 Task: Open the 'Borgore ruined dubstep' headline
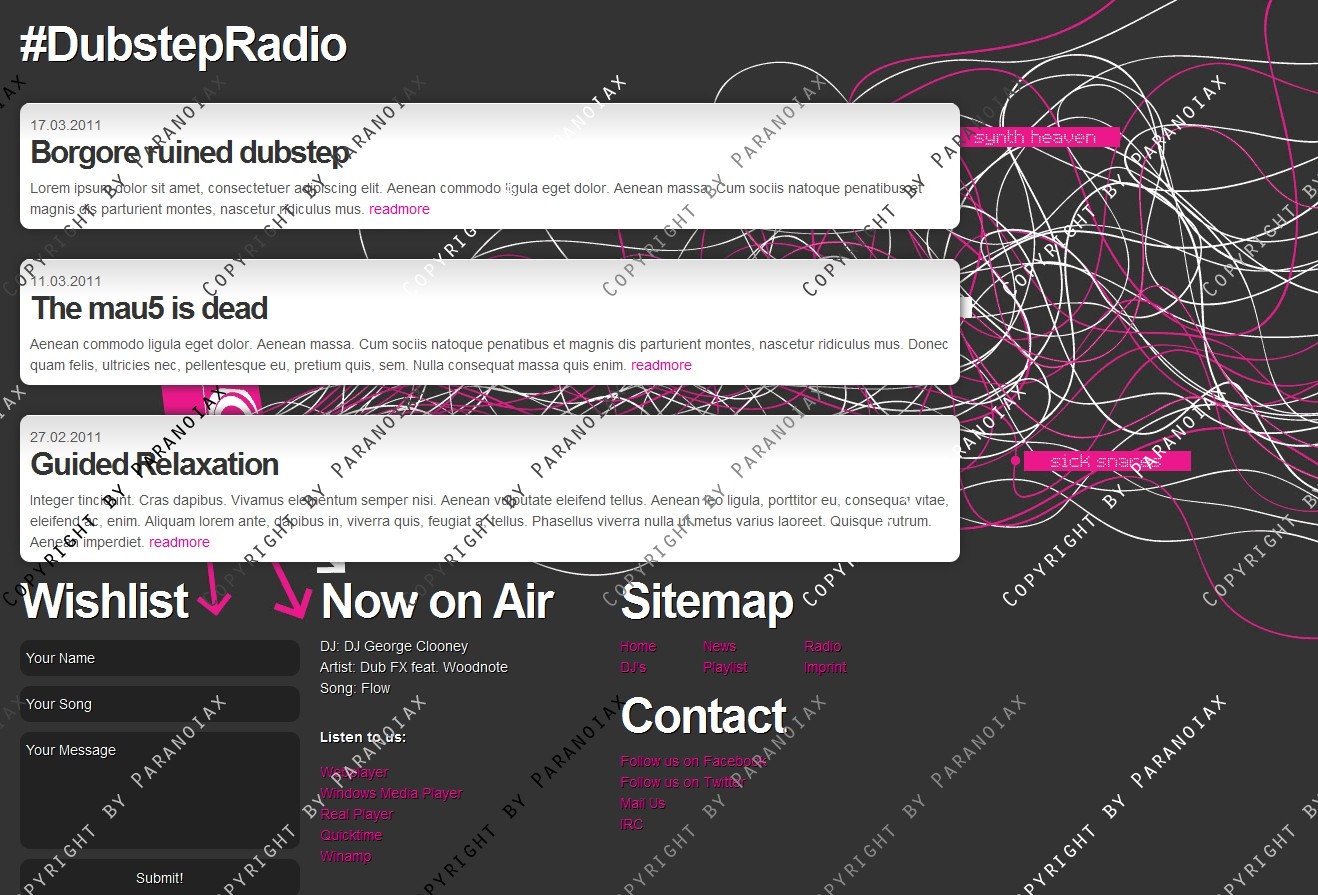(x=190, y=152)
